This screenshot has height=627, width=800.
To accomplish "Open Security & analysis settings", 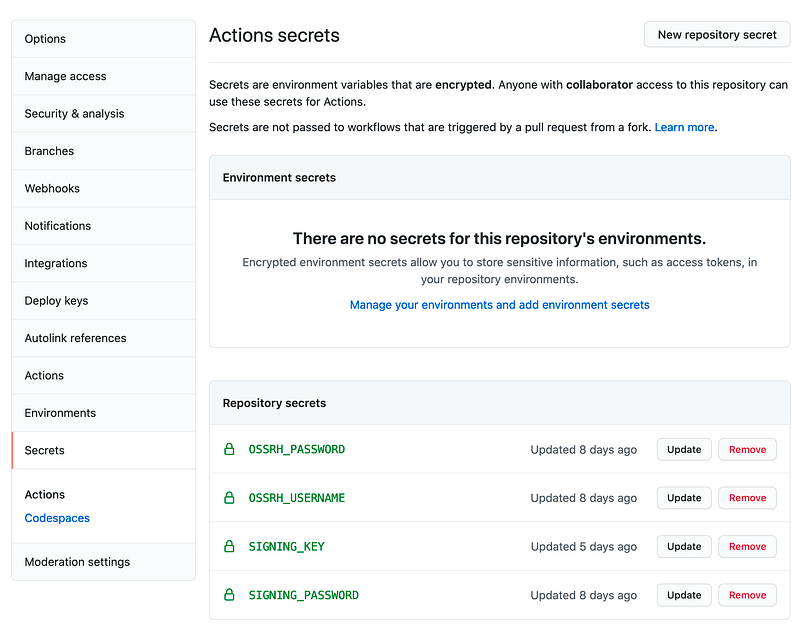I will pyautogui.click(x=104, y=113).
